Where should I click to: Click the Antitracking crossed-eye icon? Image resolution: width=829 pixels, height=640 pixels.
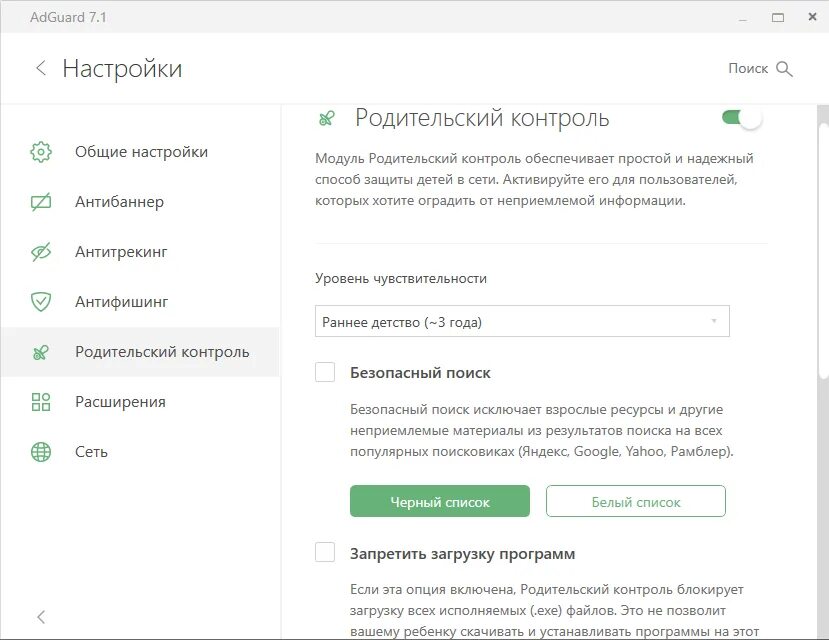(41, 252)
